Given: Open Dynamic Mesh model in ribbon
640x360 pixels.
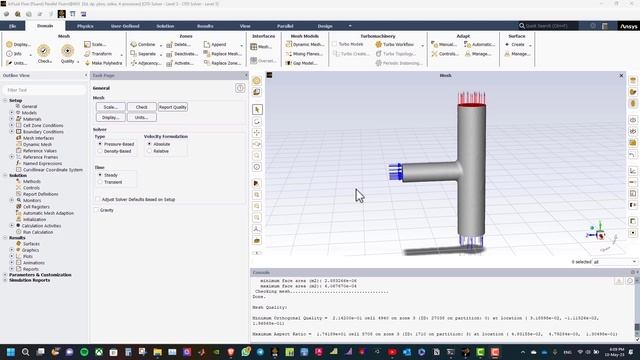Looking at the screenshot, I should pos(305,44).
